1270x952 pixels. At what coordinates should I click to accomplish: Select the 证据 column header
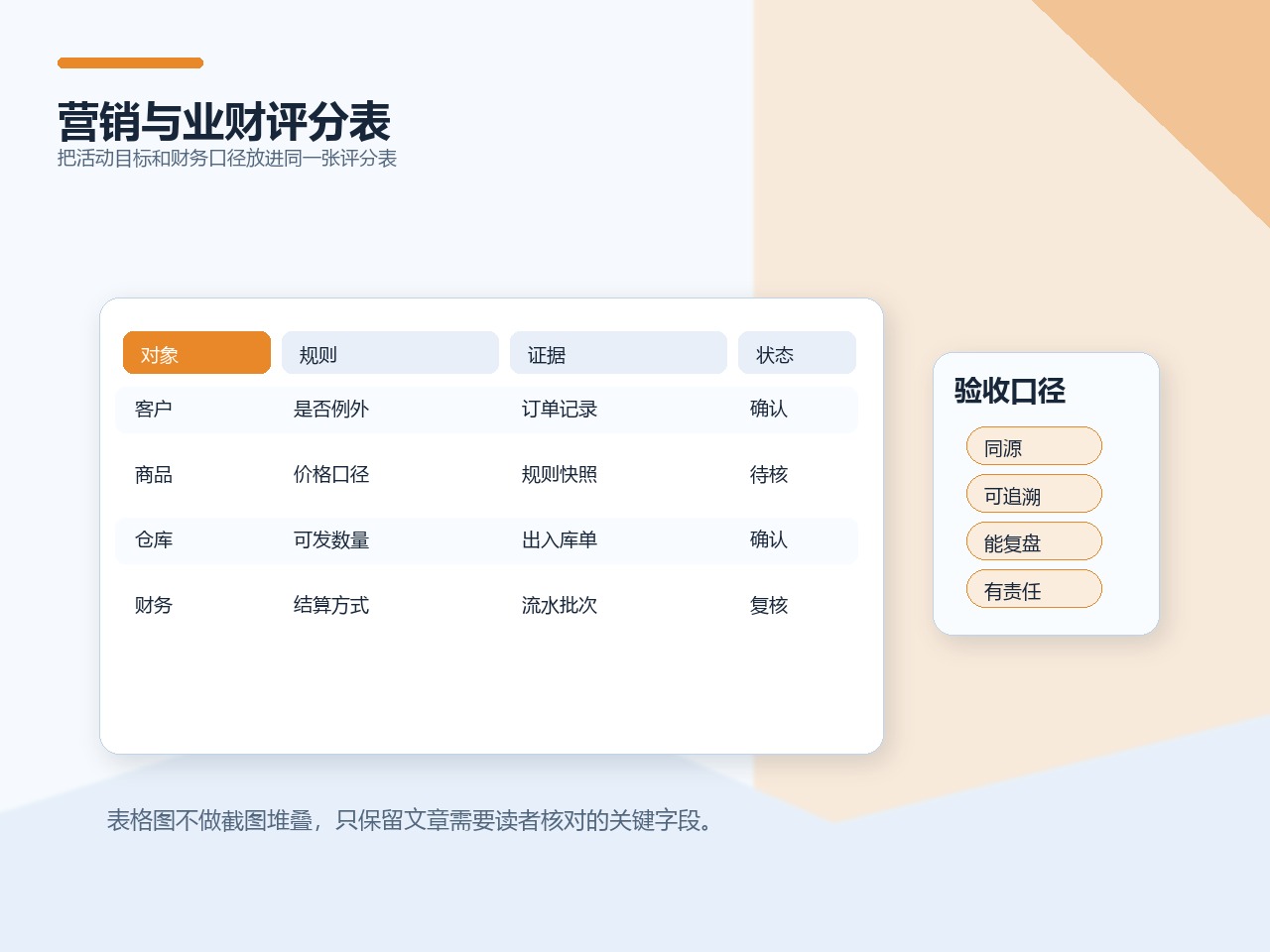(618, 353)
